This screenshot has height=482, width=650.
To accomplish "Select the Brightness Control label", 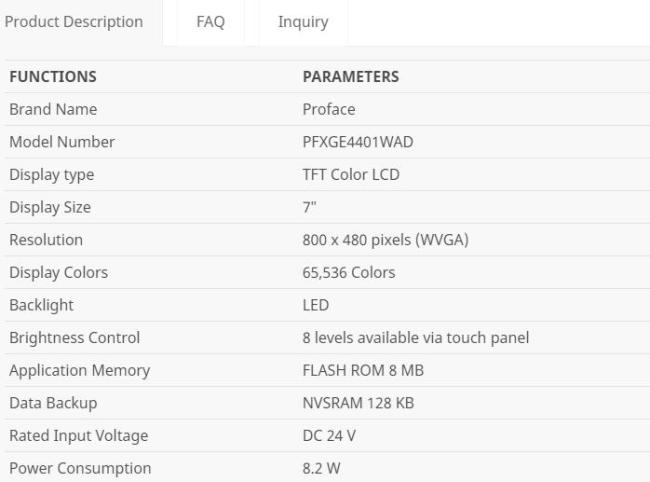I will coord(75,338).
